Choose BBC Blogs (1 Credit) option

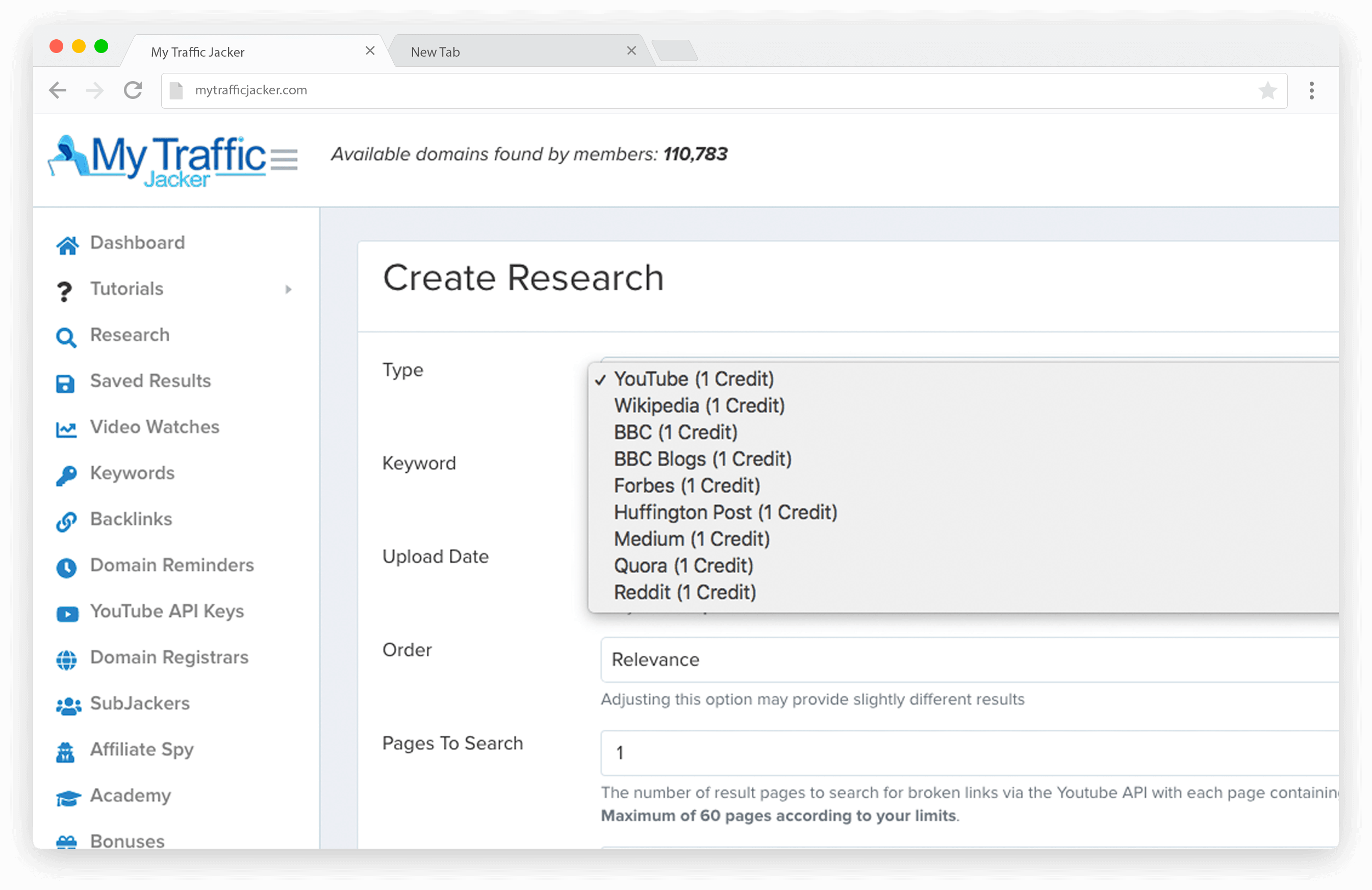click(x=963, y=459)
